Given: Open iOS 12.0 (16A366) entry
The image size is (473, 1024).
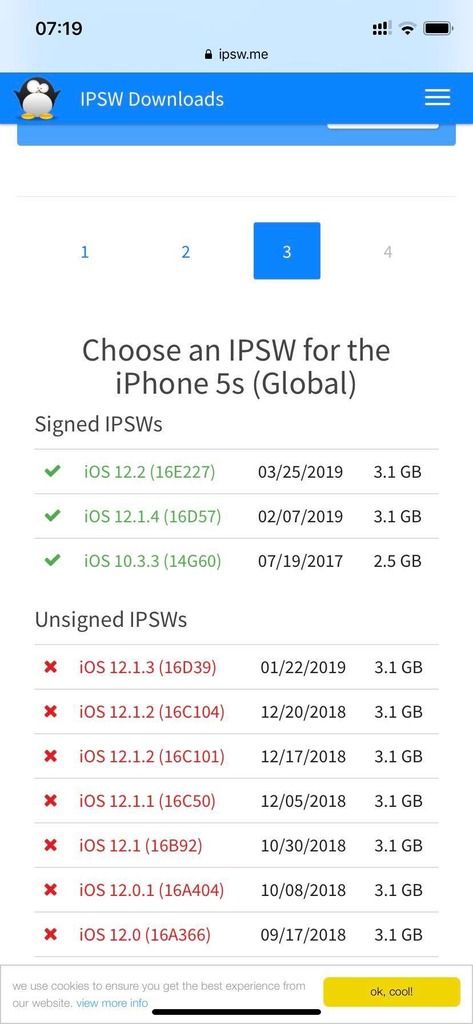Looking at the screenshot, I should click(x=144, y=935).
